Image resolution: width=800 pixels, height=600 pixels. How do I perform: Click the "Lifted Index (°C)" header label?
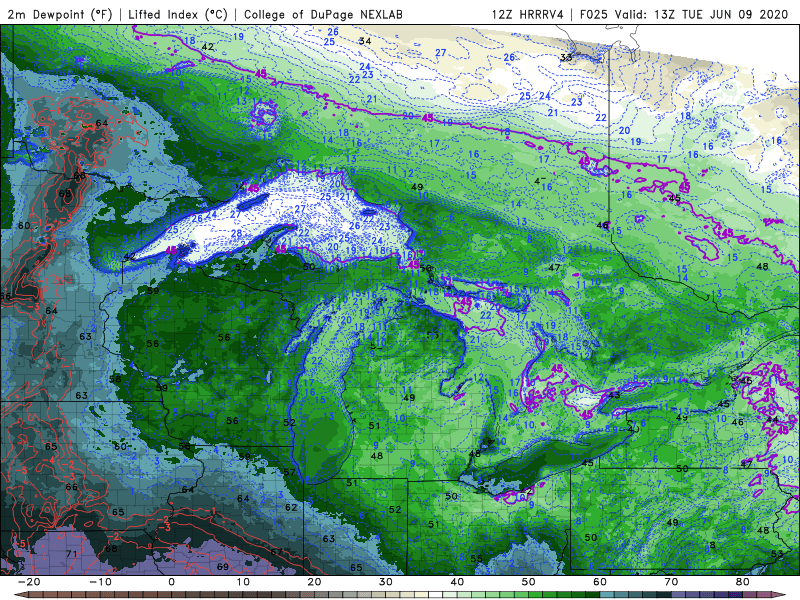(x=178, y=14)
